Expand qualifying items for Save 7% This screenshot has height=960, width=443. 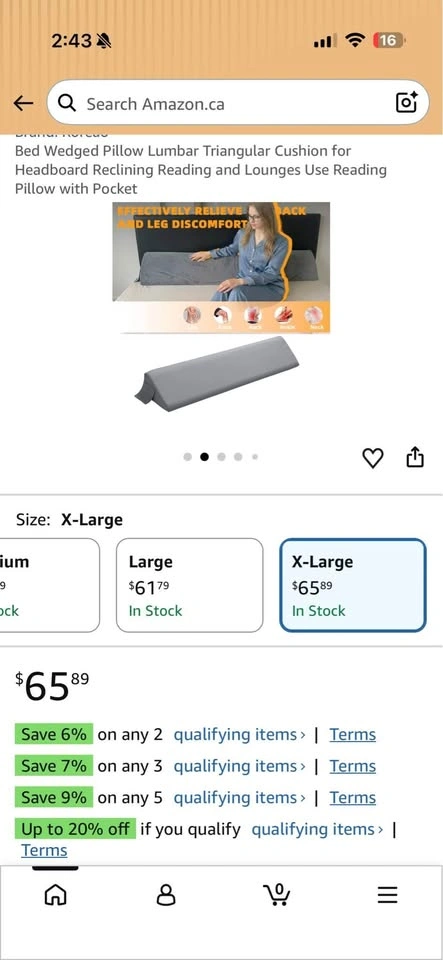[x=240, y=766]
